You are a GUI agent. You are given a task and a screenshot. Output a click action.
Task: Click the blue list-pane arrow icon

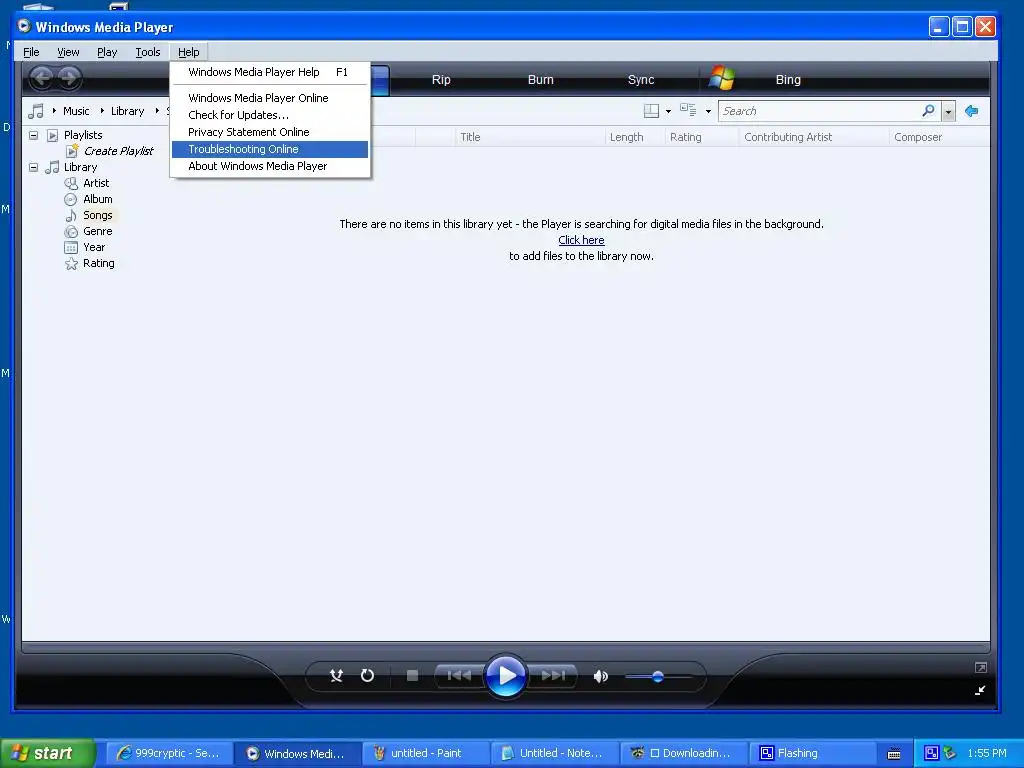[x=972, y=111]
